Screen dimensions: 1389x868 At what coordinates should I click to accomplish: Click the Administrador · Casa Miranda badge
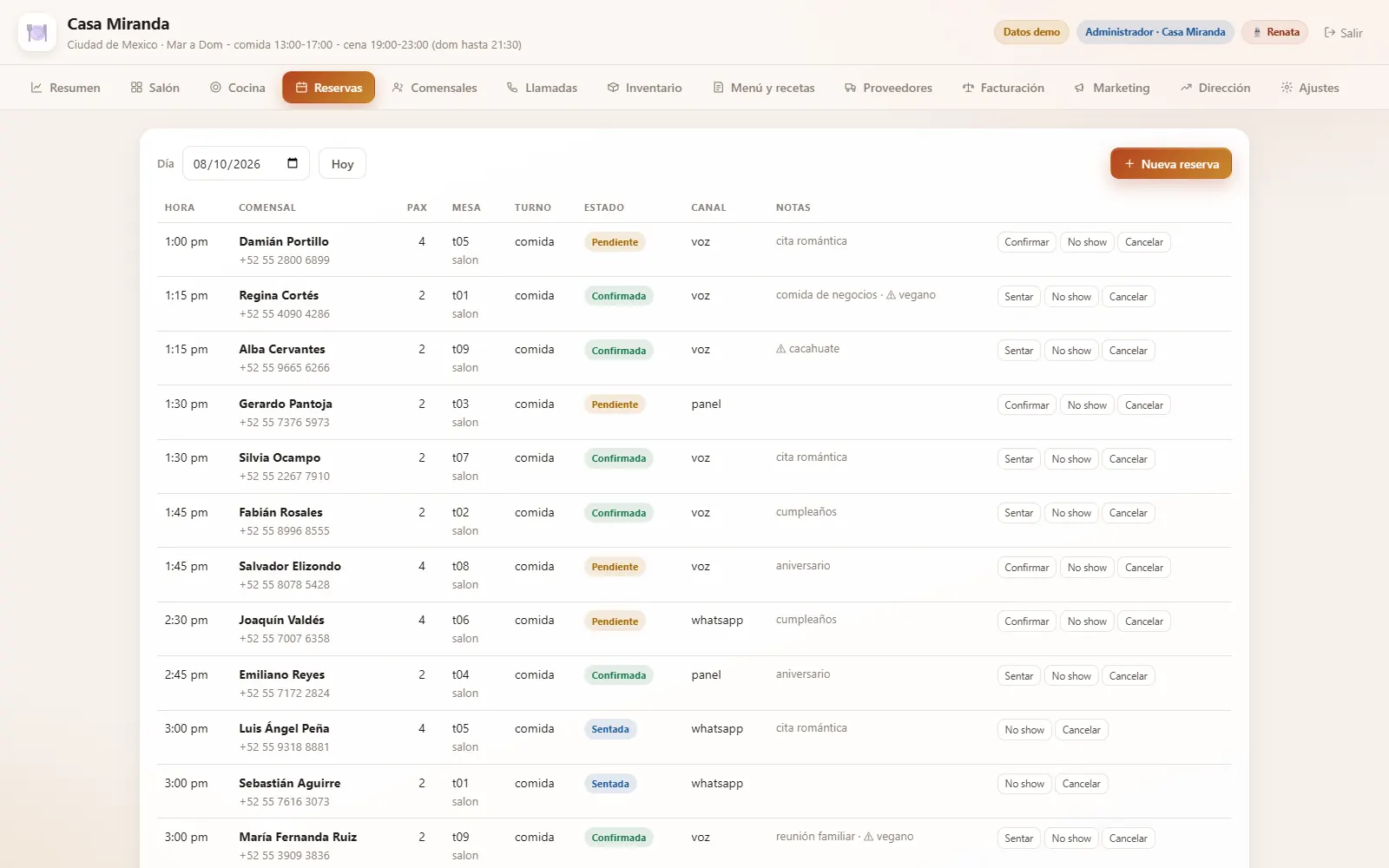1155,32
